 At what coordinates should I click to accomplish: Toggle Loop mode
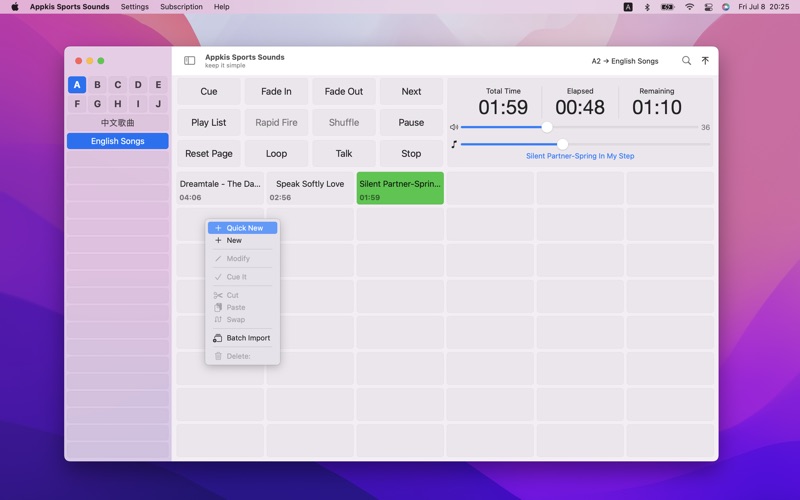click(276, 154)
